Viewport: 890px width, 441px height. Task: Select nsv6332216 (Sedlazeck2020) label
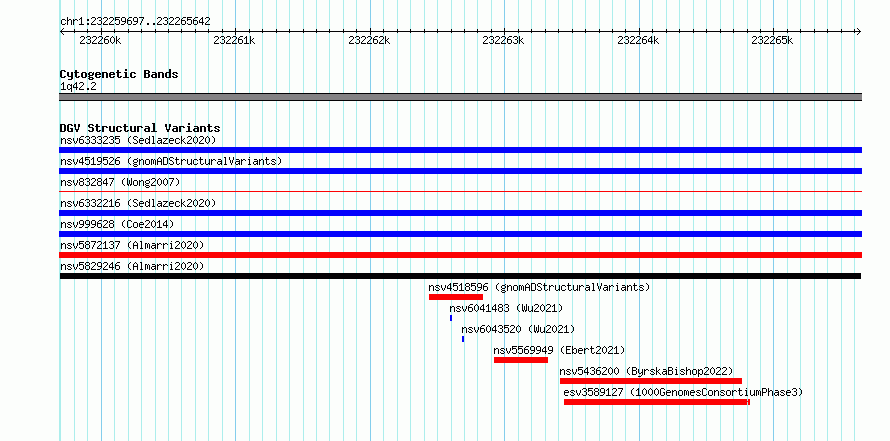[138, 203]
